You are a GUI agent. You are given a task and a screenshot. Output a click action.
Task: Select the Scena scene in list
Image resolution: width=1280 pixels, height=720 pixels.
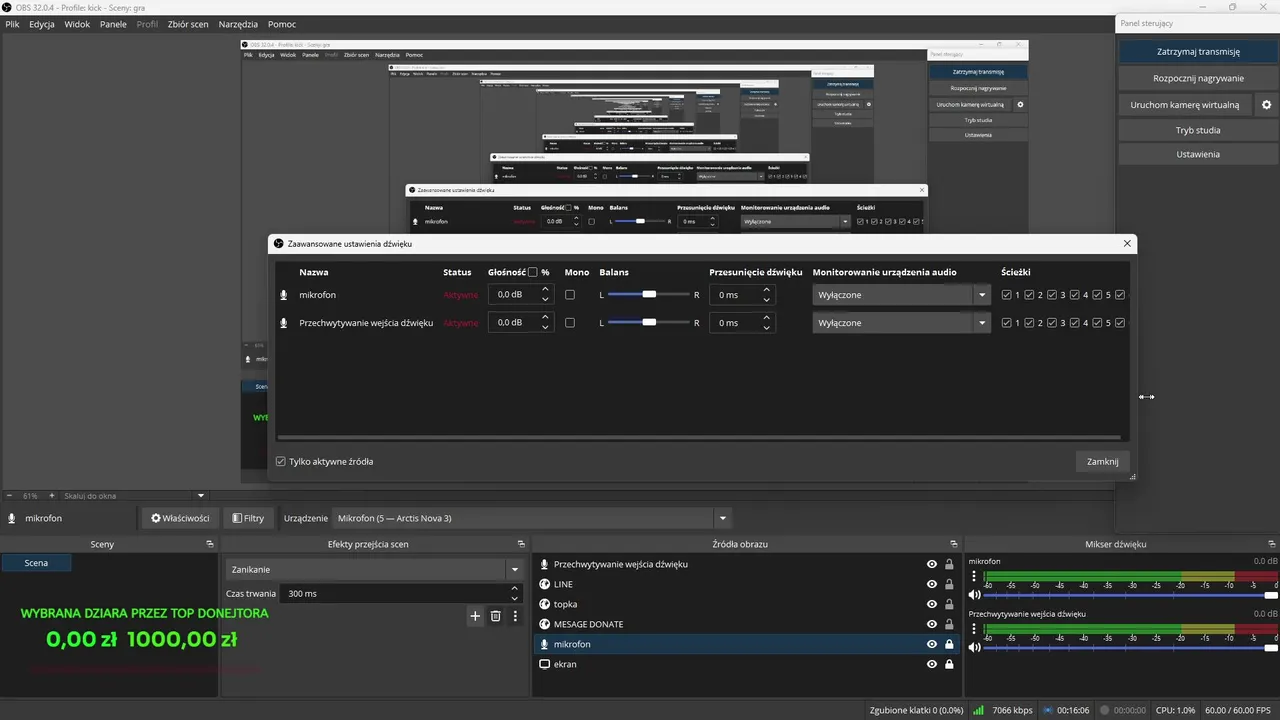(x=37, y=563)
